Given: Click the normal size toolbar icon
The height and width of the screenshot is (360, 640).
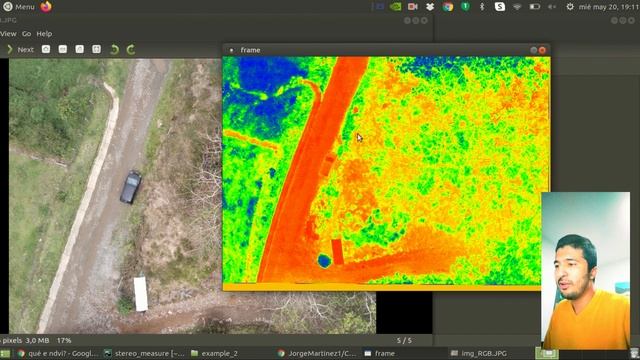Looking at the screenshot, I should point(80,49).
